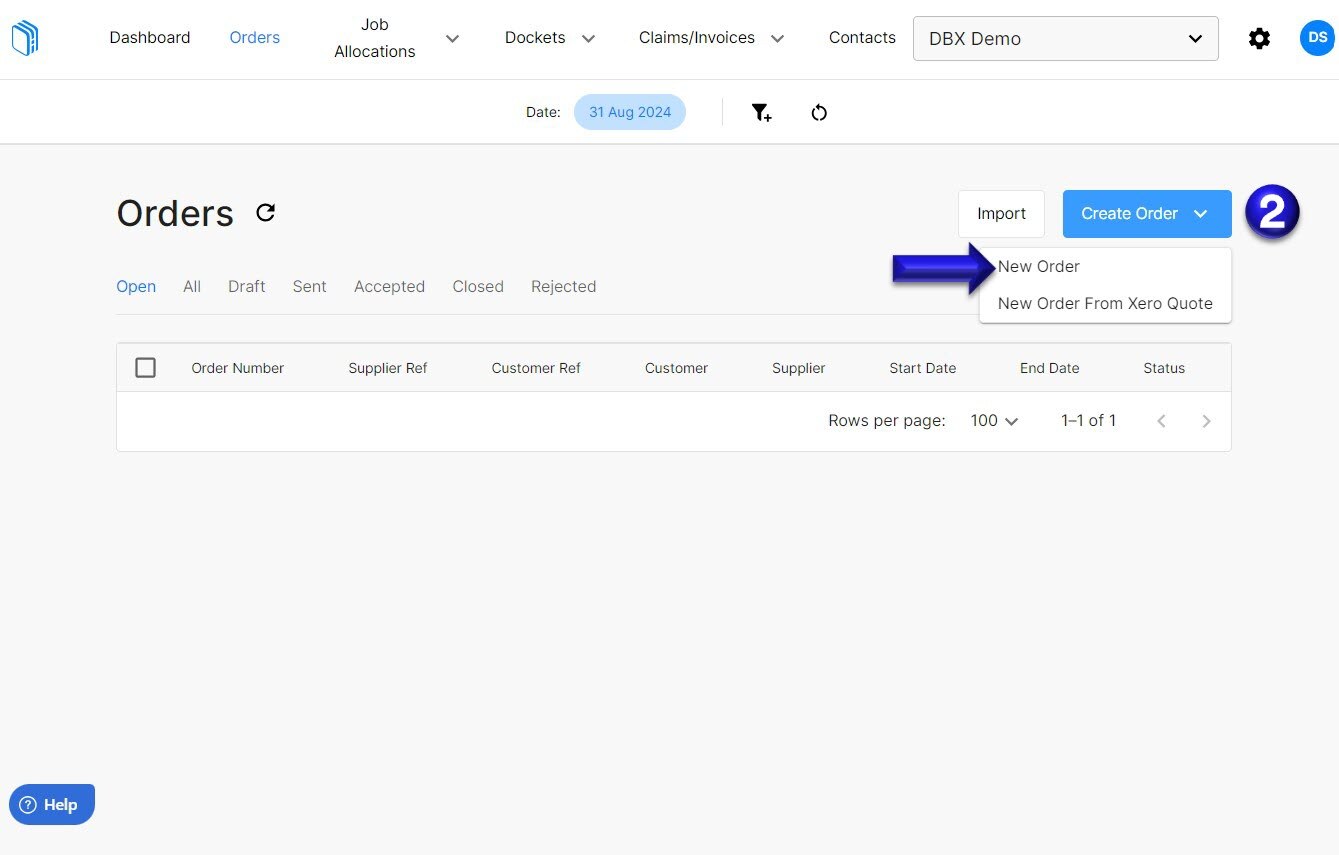Change the Rows per page value
This screenshot has width=1339, height=855.
coord(993,420)
